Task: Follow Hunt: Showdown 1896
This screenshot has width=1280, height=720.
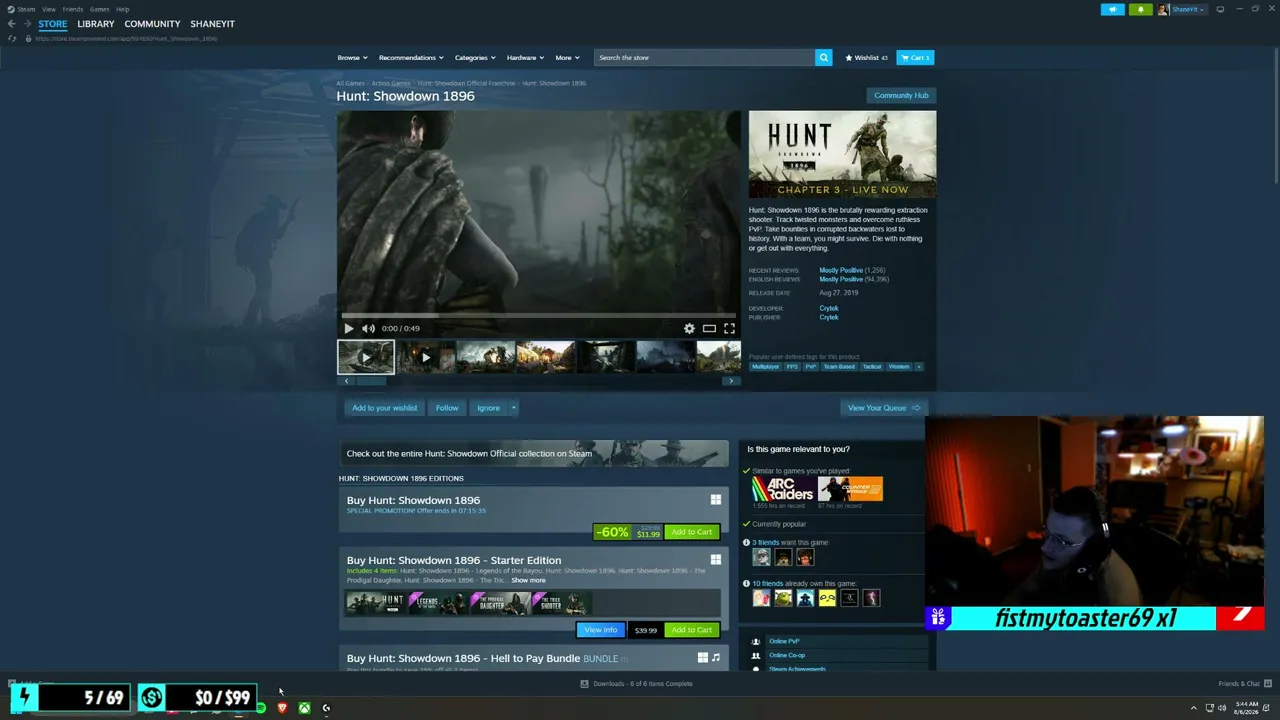Action: pyautogui.click(x=447, y=408)
